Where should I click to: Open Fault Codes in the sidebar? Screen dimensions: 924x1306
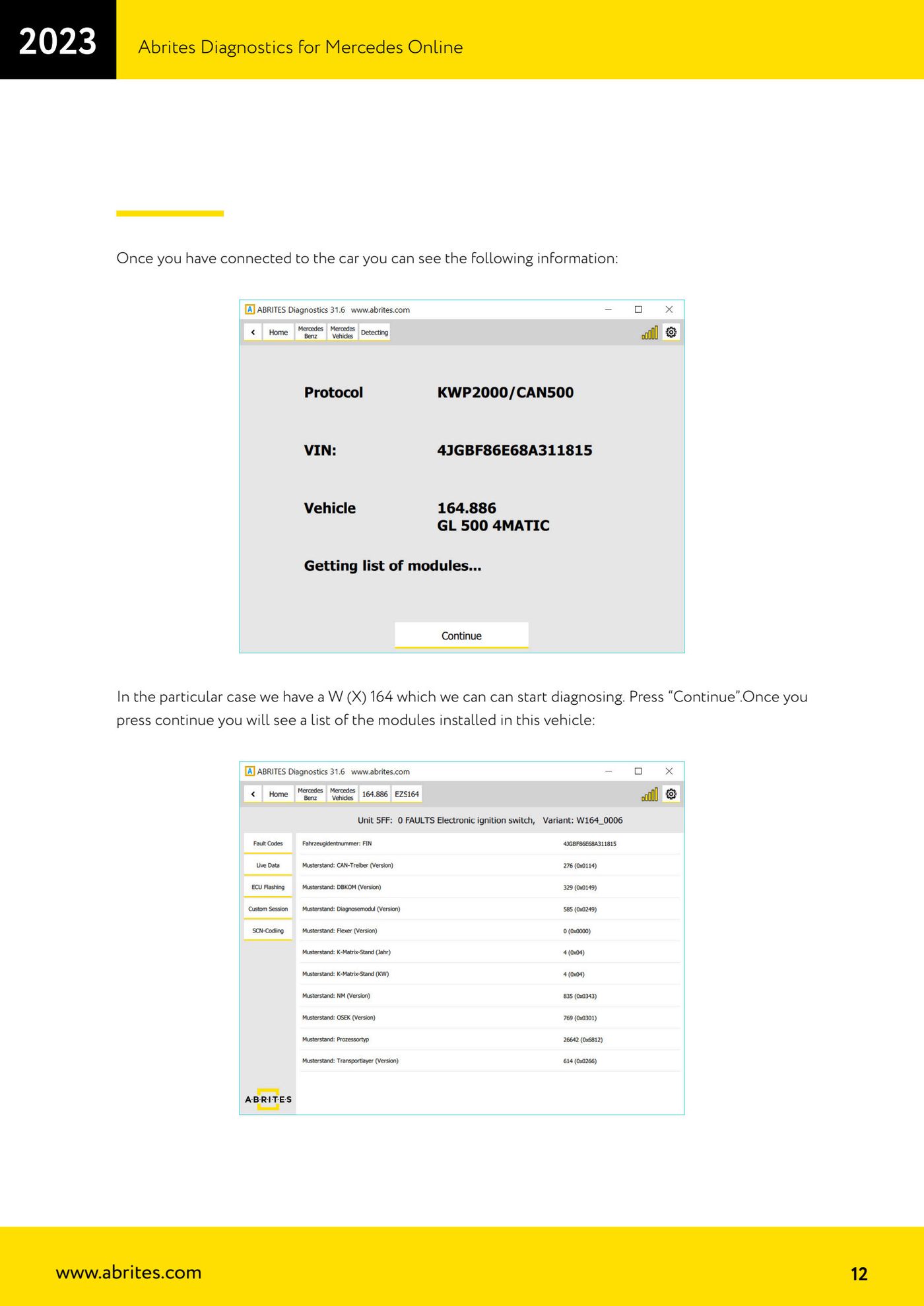[268, 843]
